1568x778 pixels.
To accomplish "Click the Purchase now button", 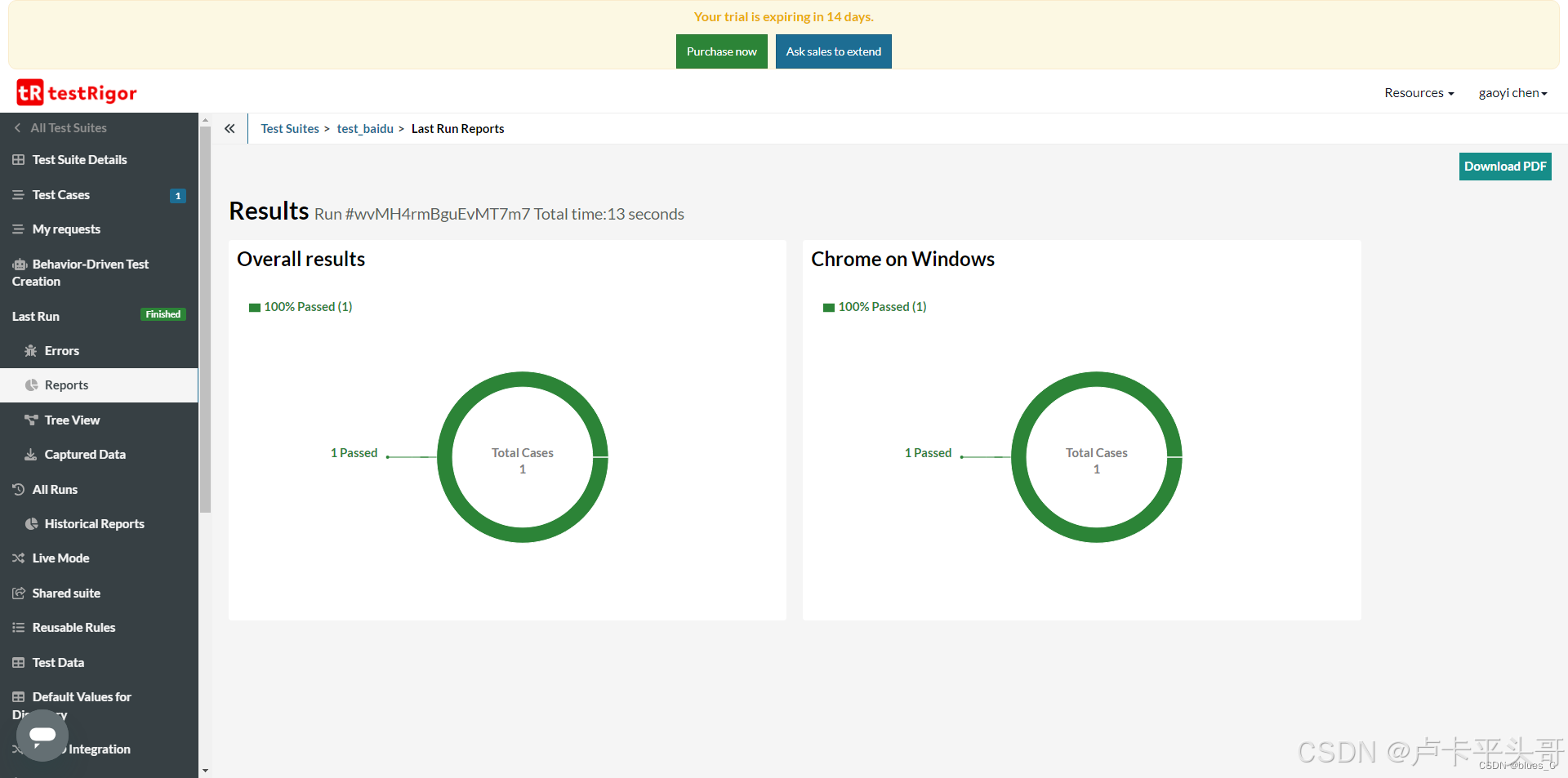I will point(722,51).
